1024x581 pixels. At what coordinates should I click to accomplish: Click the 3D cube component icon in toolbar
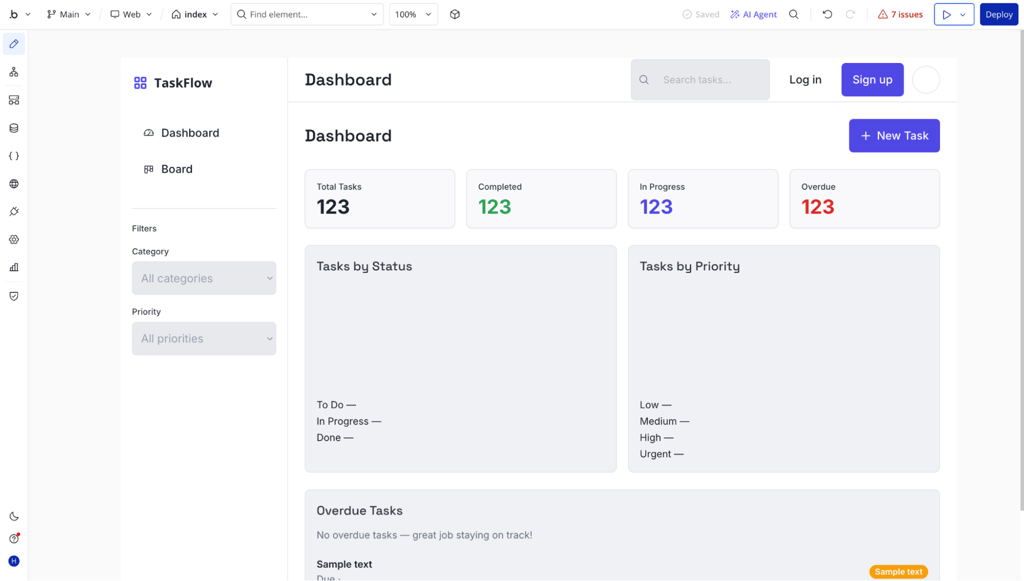click(x=455, y=14)
